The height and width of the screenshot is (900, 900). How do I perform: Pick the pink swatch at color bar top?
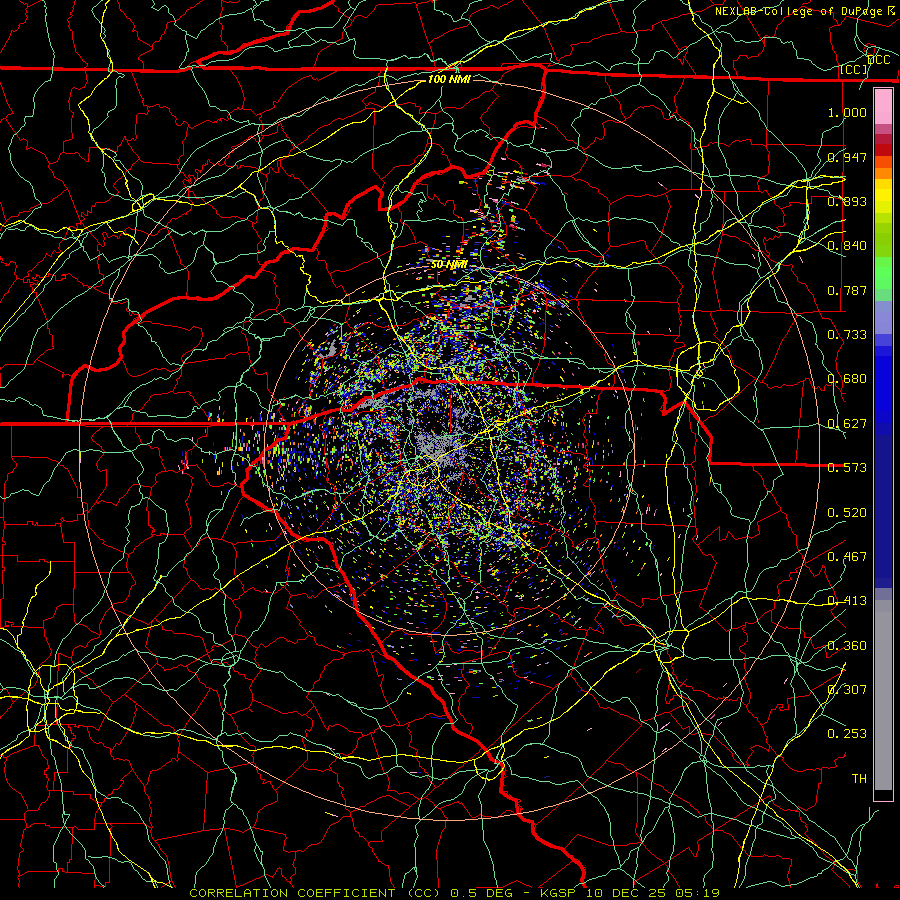point(883,106)
